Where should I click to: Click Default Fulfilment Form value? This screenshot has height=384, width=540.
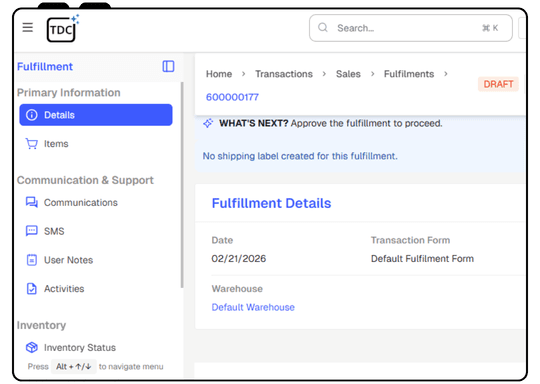click(422, 259)
